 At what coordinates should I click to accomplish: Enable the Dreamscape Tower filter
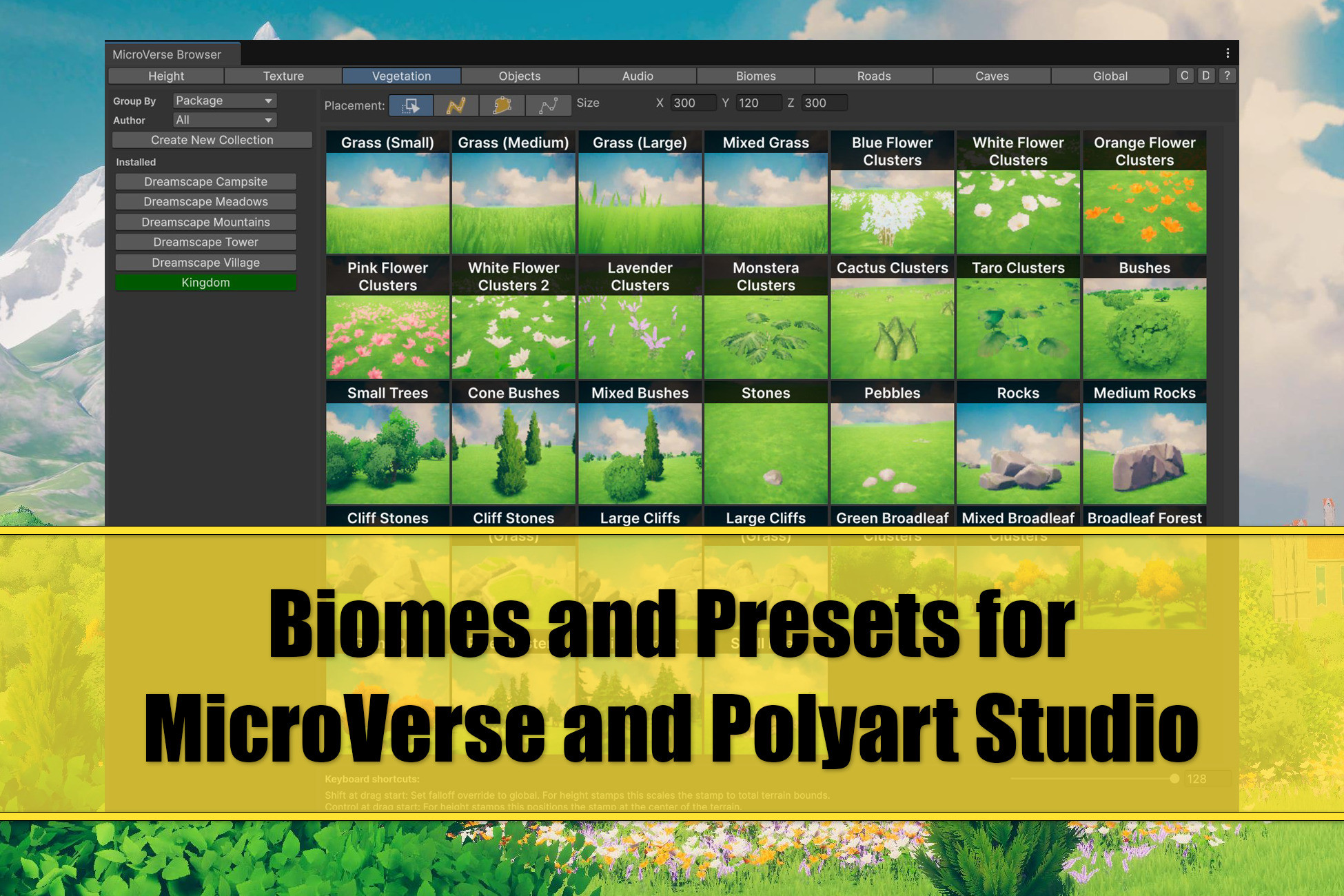click(x=205, y=242)
